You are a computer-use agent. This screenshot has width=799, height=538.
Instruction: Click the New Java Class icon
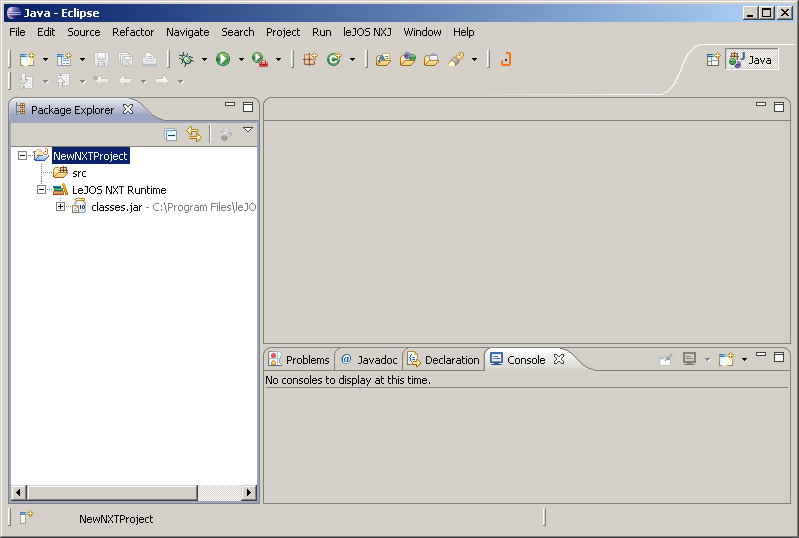click(334, 60)
